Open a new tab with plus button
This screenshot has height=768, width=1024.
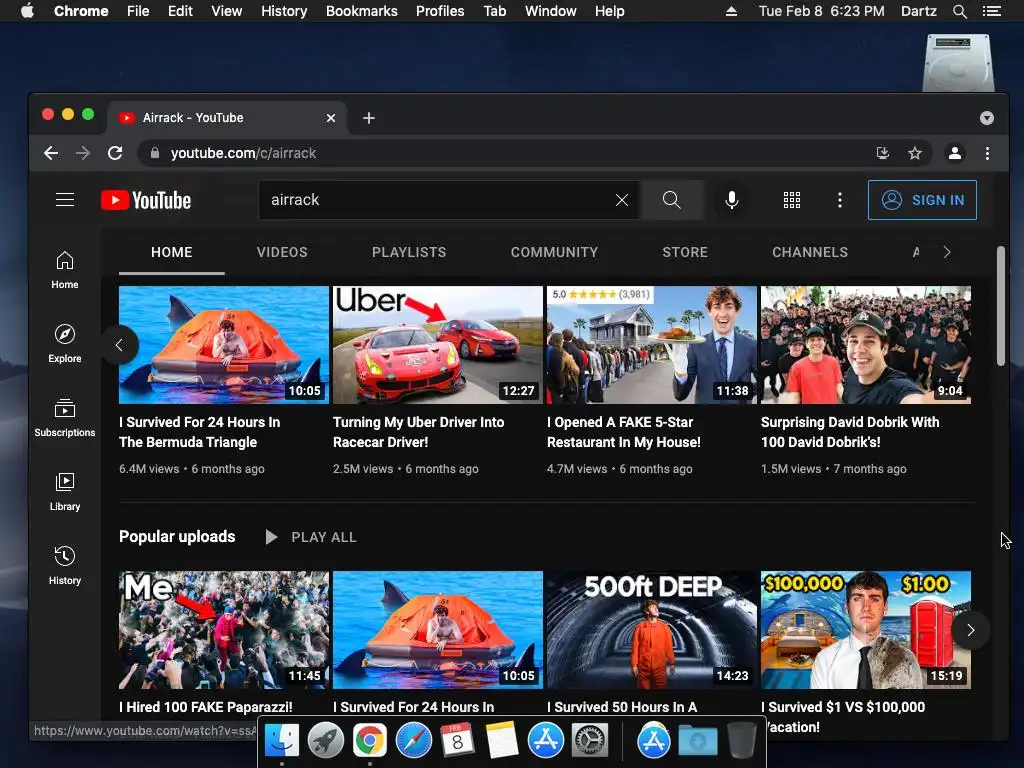pyautogui.click(x=369, y=118)
